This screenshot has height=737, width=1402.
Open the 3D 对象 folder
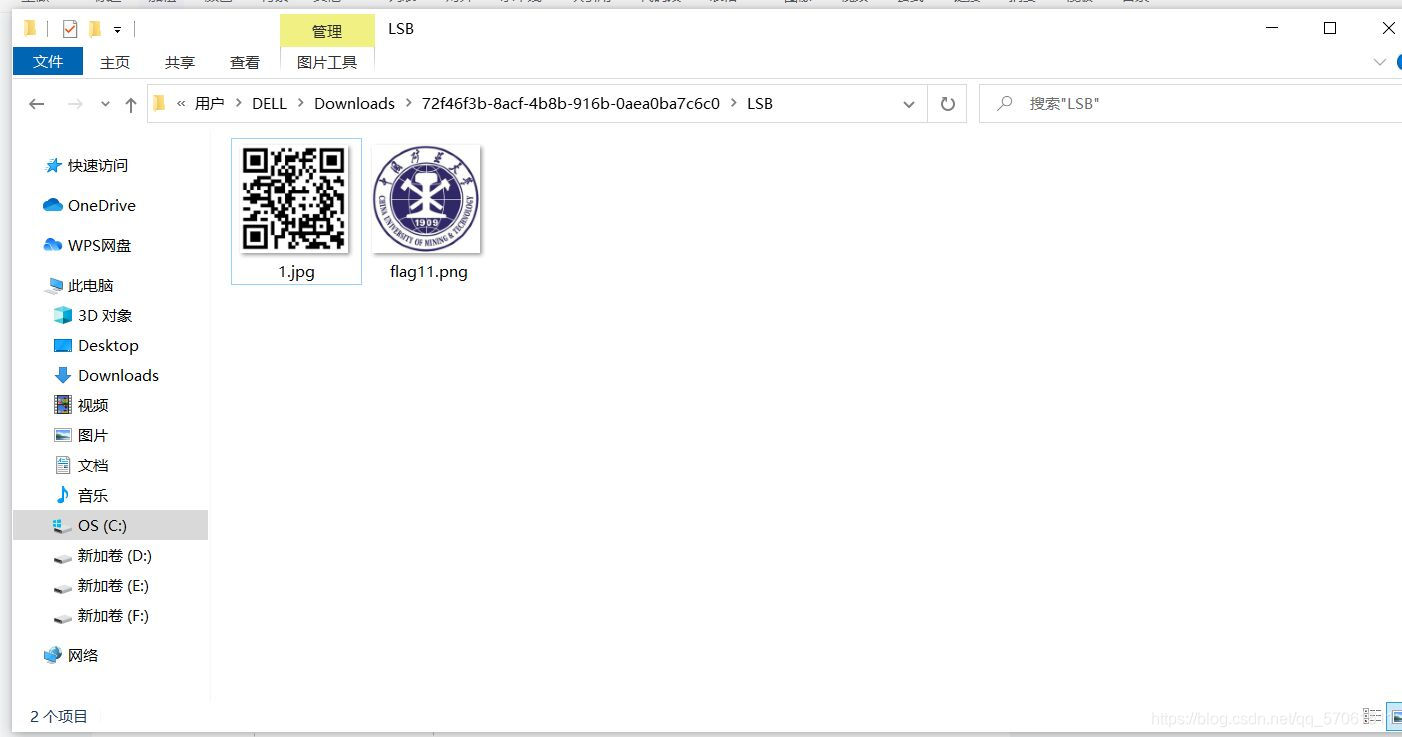click(93, 315)
